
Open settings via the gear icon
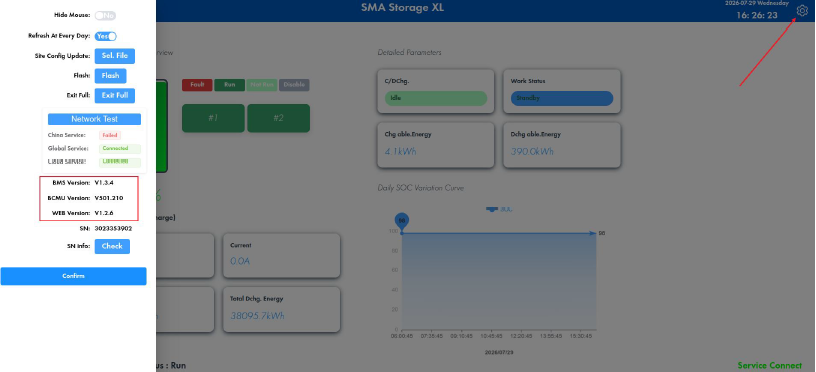[x=802, y=10]
